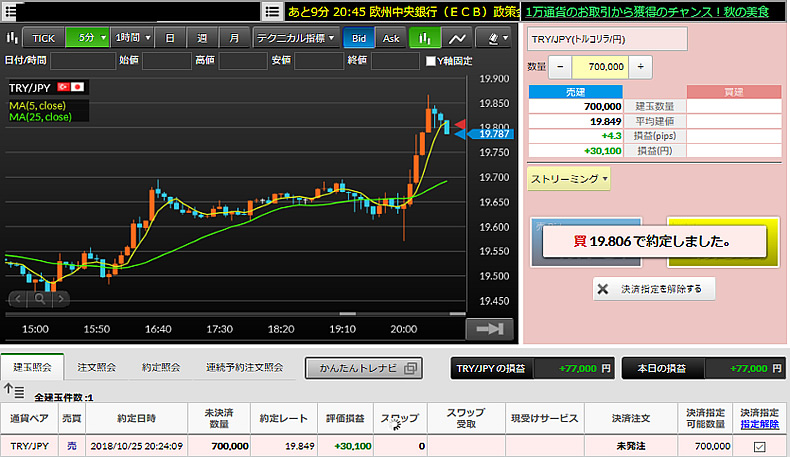Screen dimensions: 790x457
Task: Click 本日の損益 +77,000 panel
Action: tap(704, 369)
